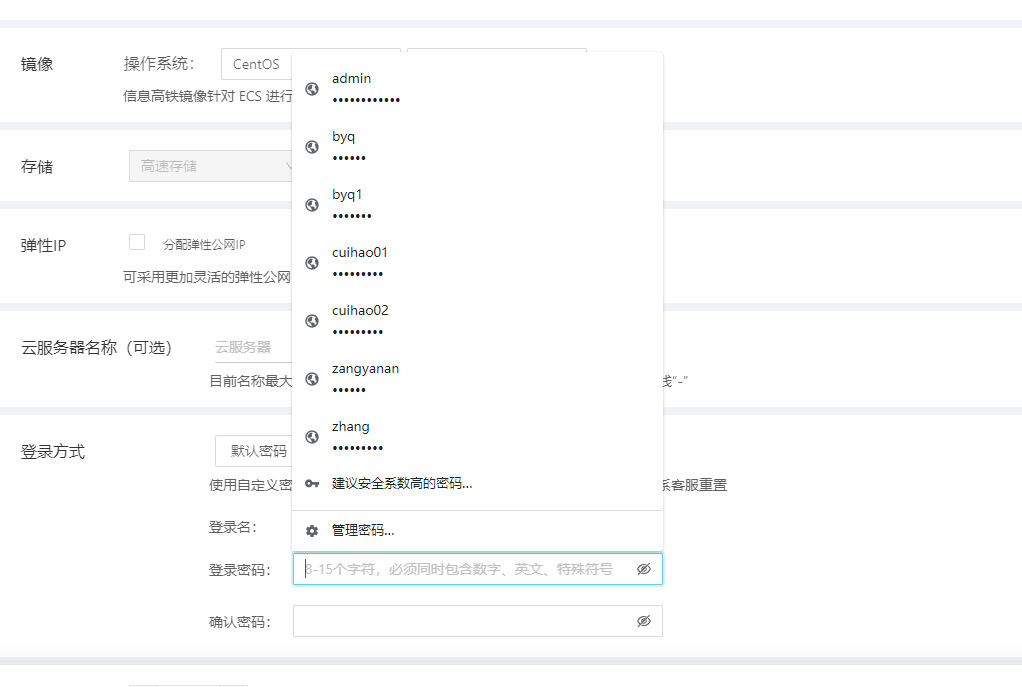Viewport: 1022px width, 687px height.
Task: Click the globe icon next to the byq entry
Action: (x=311, y=147)
